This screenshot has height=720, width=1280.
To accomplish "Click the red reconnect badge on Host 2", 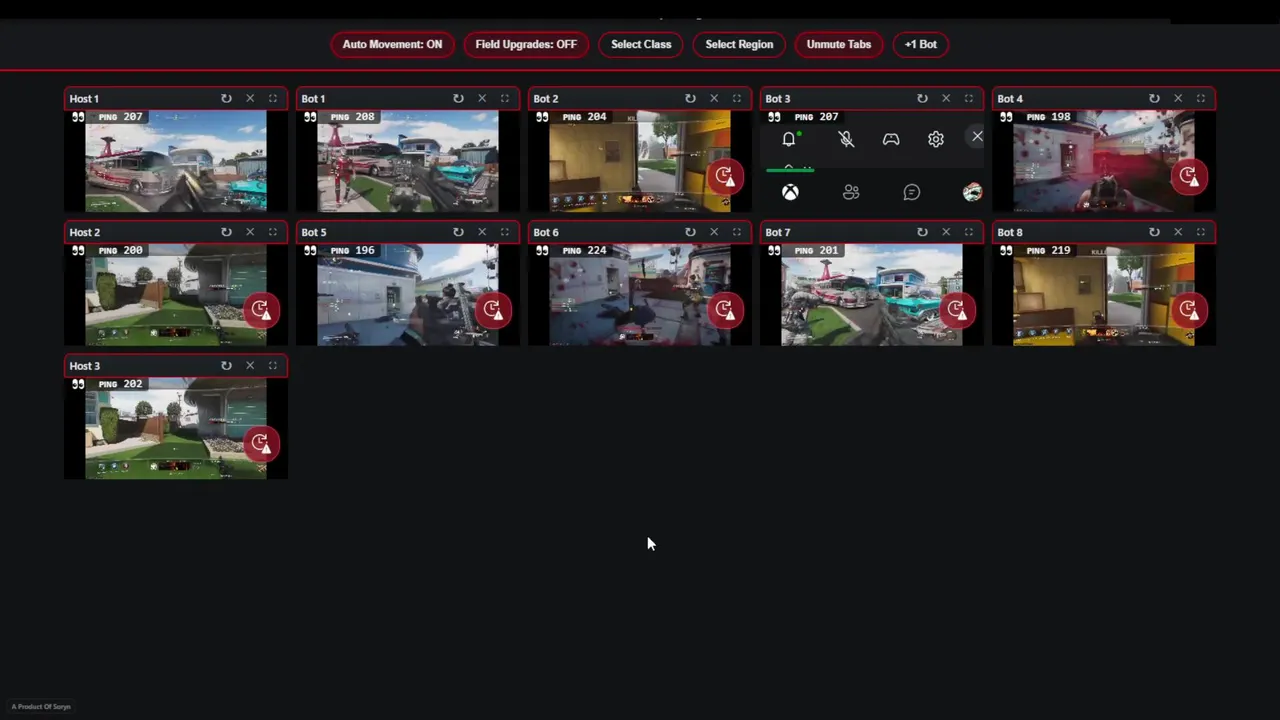I will pos(260,310).
